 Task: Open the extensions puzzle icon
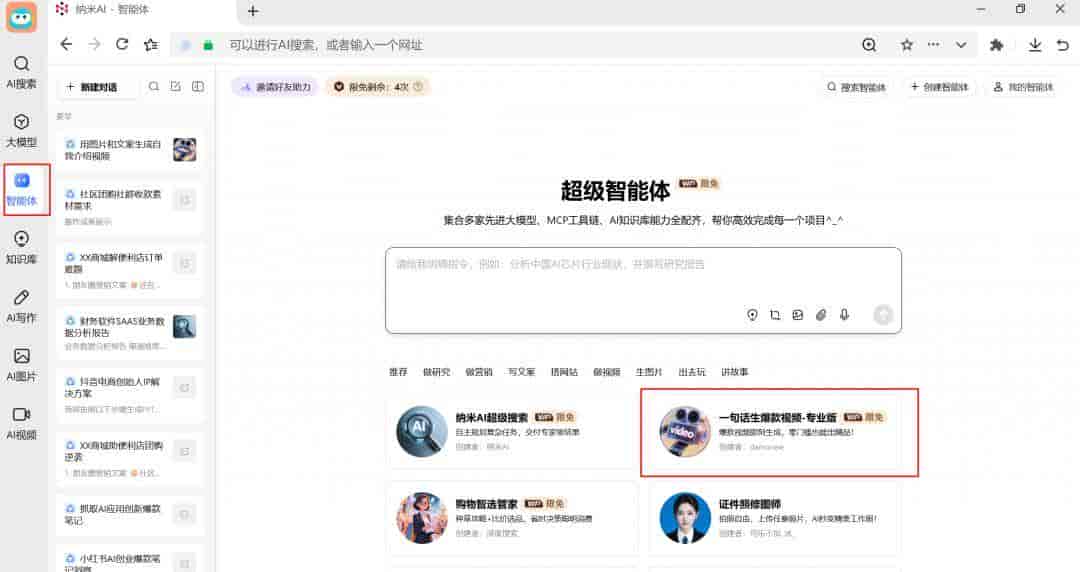click(997, 45)
